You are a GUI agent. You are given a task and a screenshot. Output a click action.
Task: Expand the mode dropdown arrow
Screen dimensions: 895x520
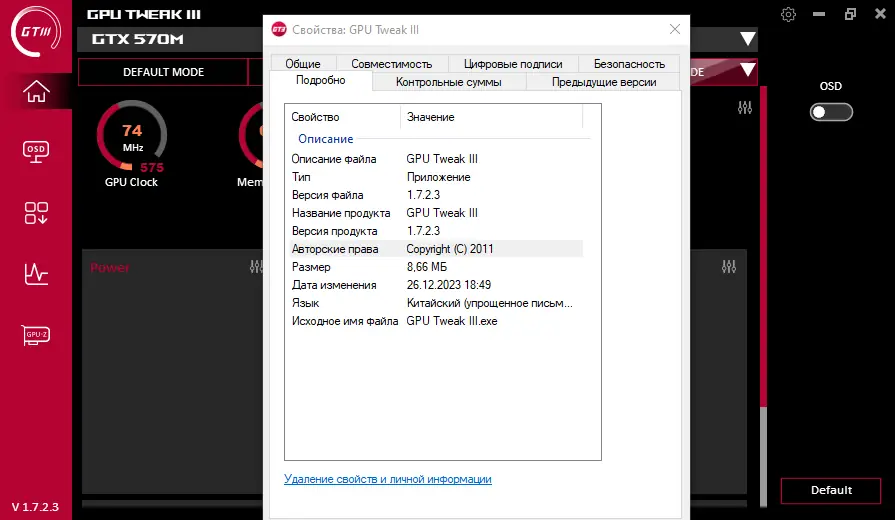click(748, 71)
